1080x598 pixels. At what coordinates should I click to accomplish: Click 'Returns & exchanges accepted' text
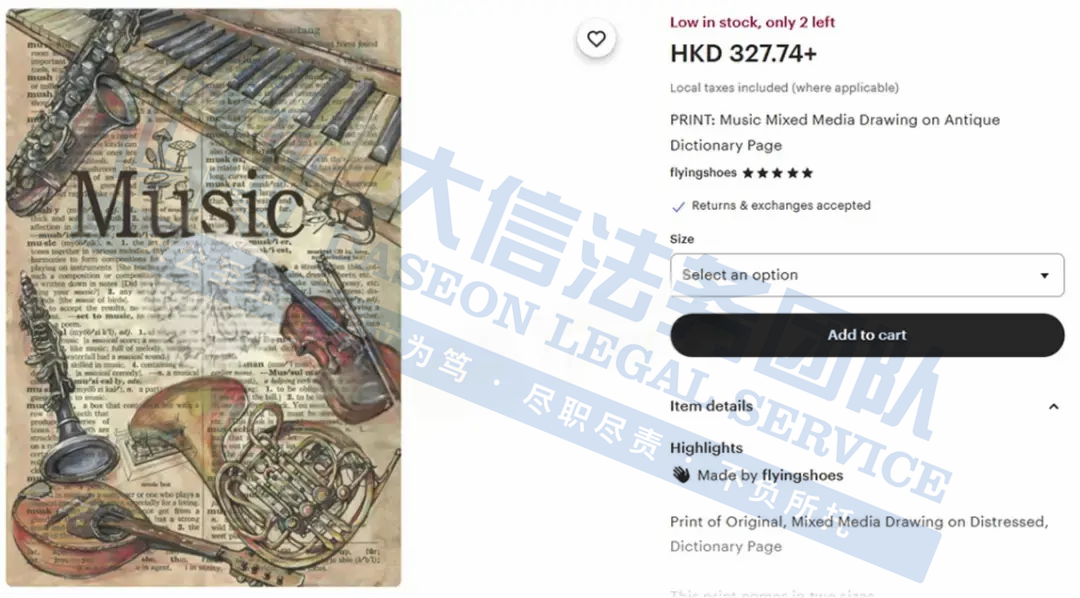tap(781, 205)
